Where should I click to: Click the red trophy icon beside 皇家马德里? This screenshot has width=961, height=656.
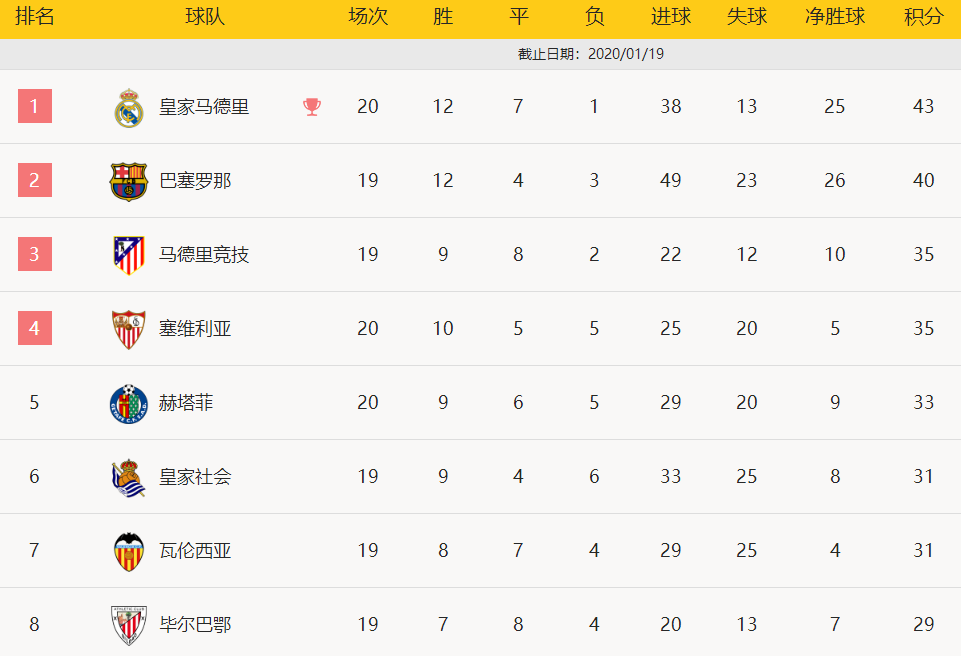312,107
